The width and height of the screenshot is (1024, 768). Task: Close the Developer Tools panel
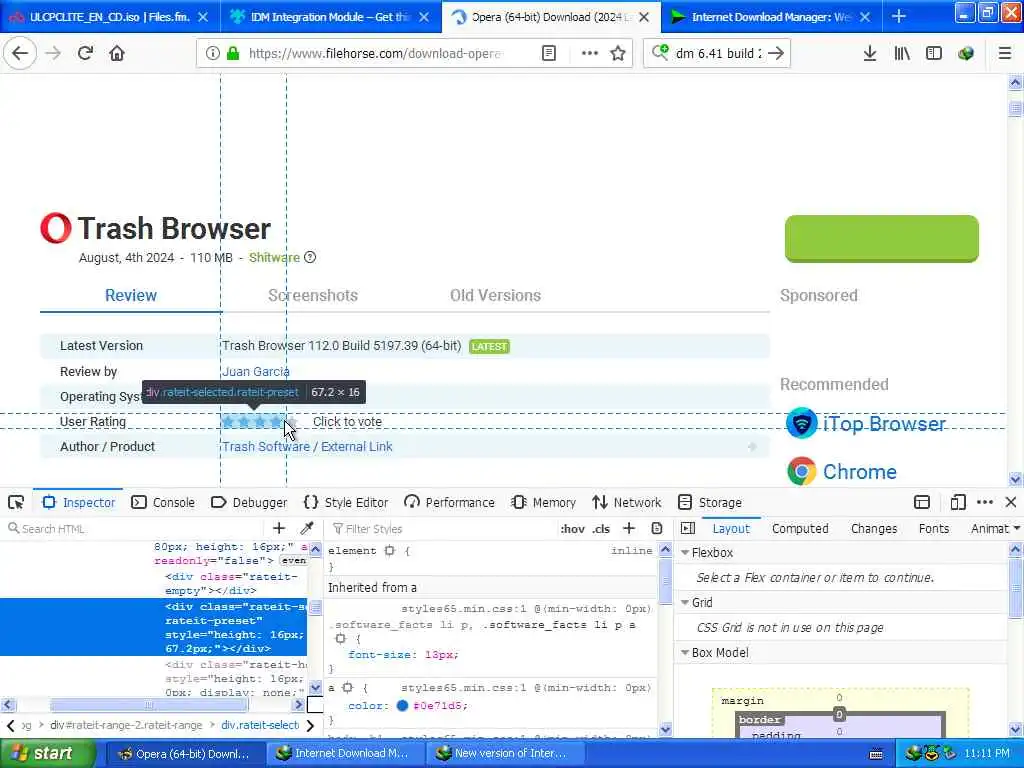1011,502
